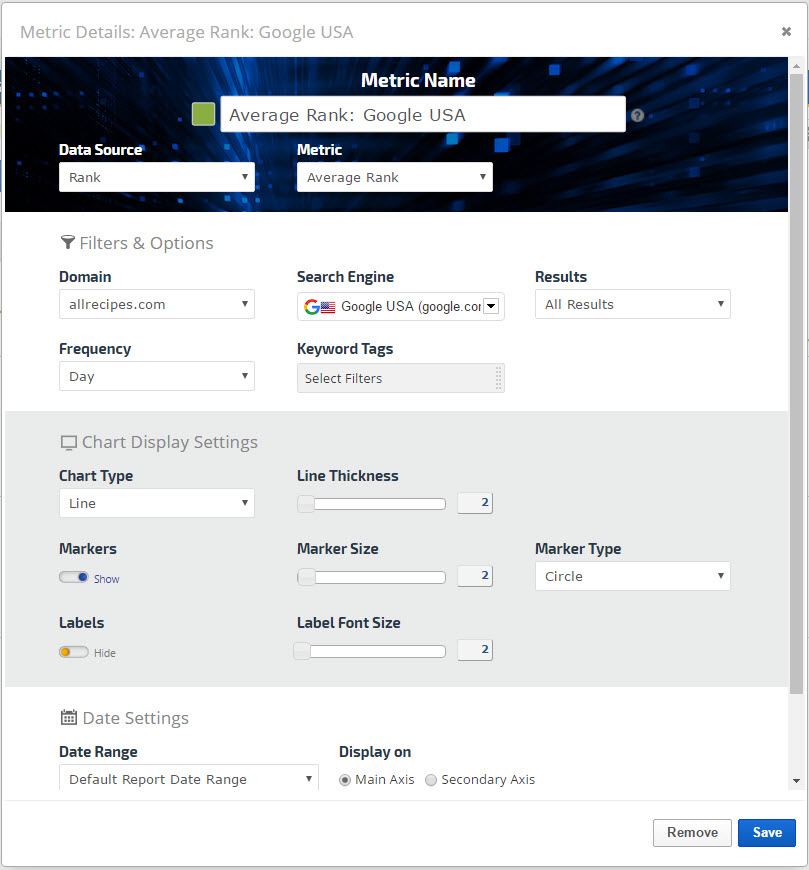The width and height of the screenshot is (809, 870).
Task: Open the green metric color swatch
Action: (203, 114)
